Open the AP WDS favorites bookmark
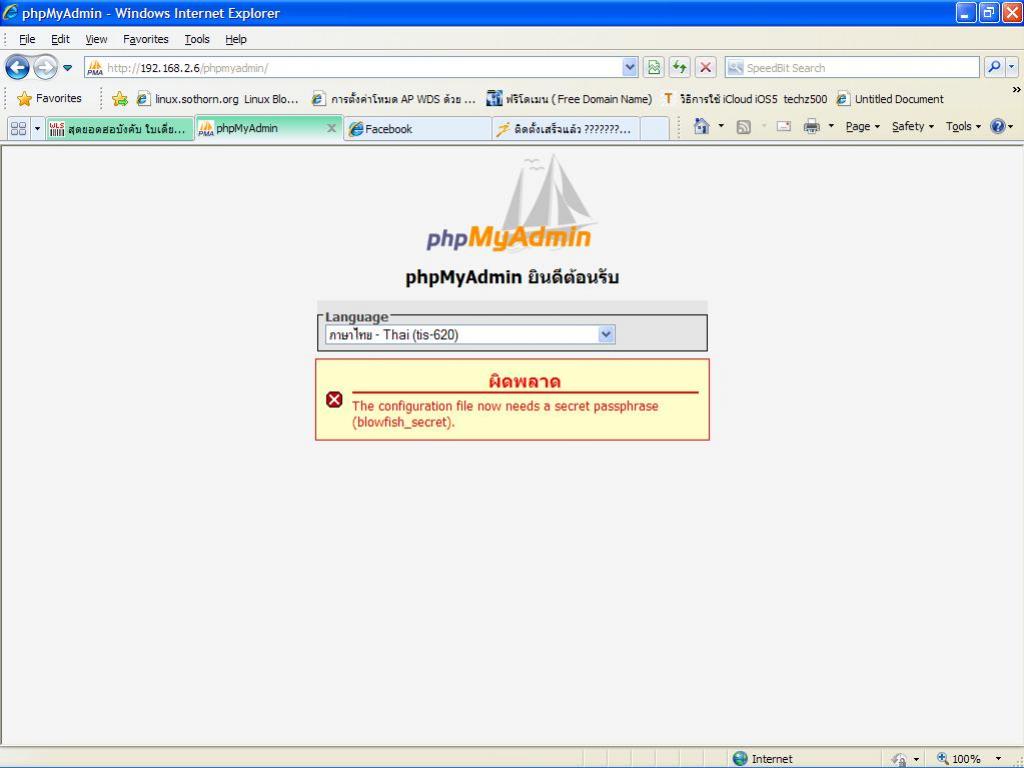The height and width of the screenshot is (768, 1024). point(393,99)
